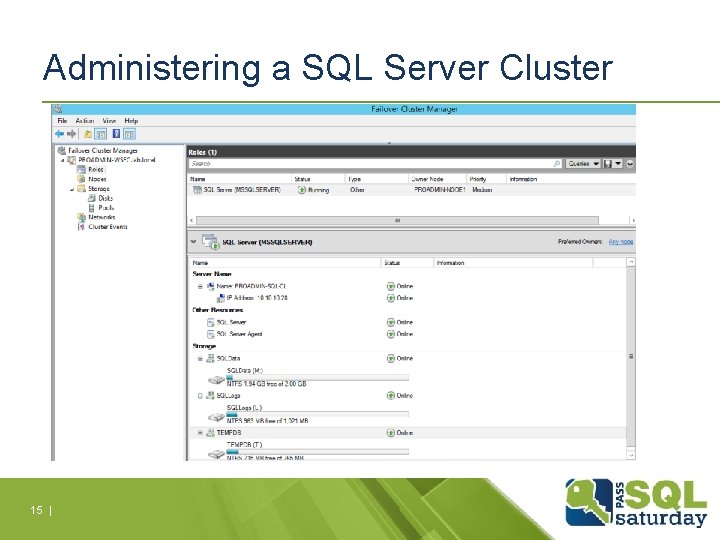Select Networks in the console tree
The height and width of the screenshot is (540, 720).
(x=101, y=217)
